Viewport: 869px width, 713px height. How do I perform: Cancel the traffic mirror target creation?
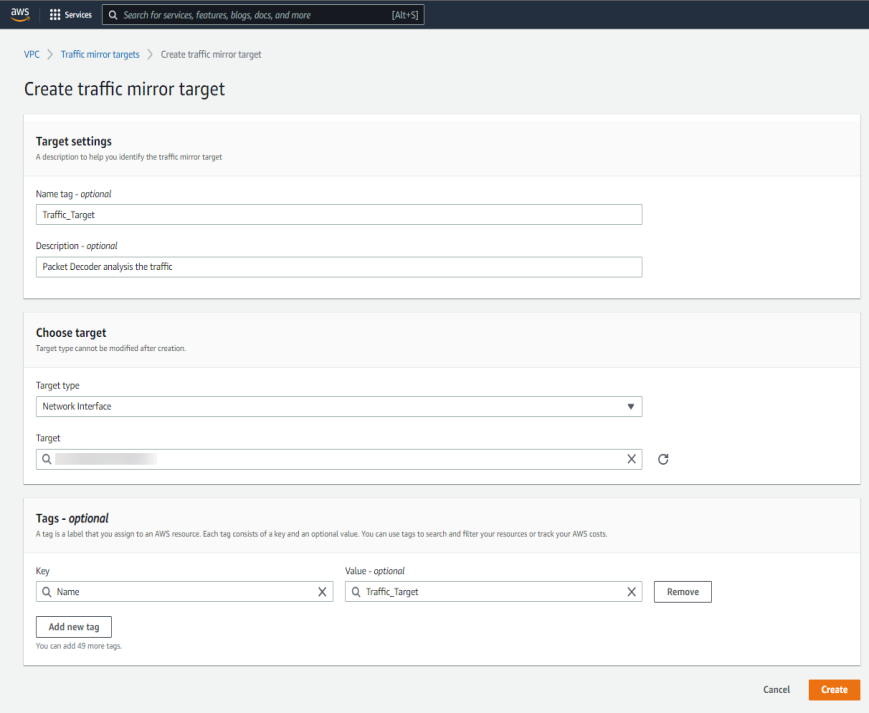(x=776, y=690)
